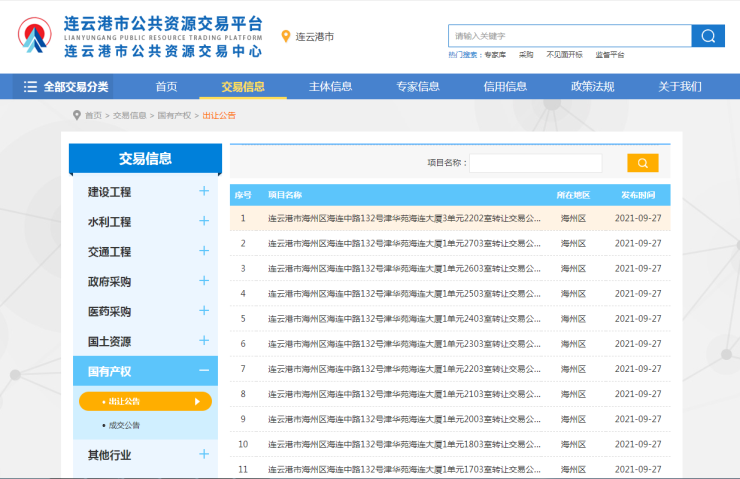Click the blue search magnifier button
Viewport: 740px width, 479px height.
(x=708, y=36)
